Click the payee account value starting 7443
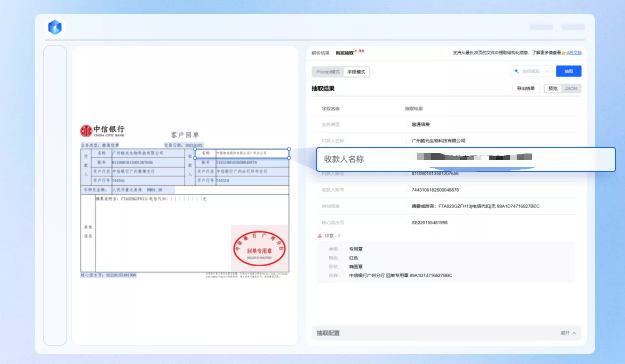The width and height of the screenshot is (625, 364). point(435,190)
